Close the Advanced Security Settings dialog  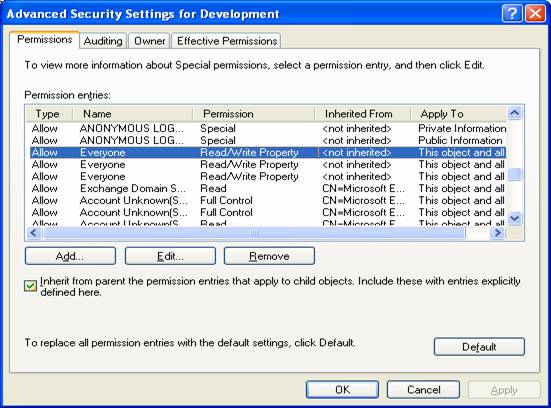tap(535, 14)
